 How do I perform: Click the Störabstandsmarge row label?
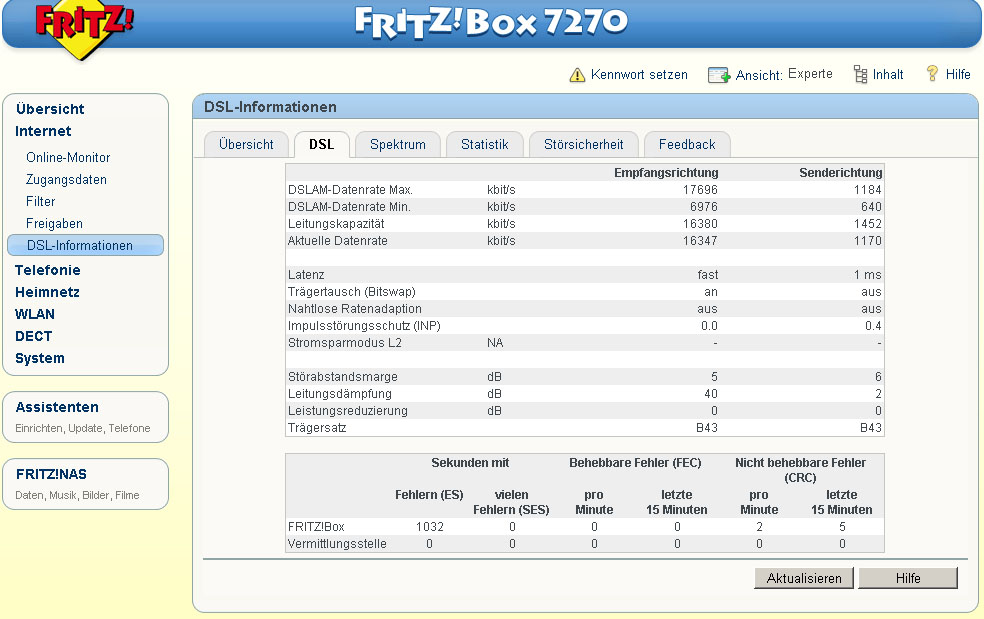coord(343,377)
